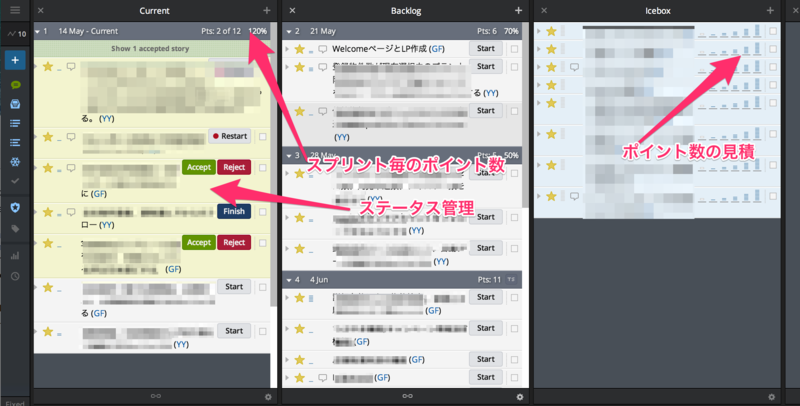Collapse the 14 May - Current iteration
800x406 pixels.
tap(37, 32)
